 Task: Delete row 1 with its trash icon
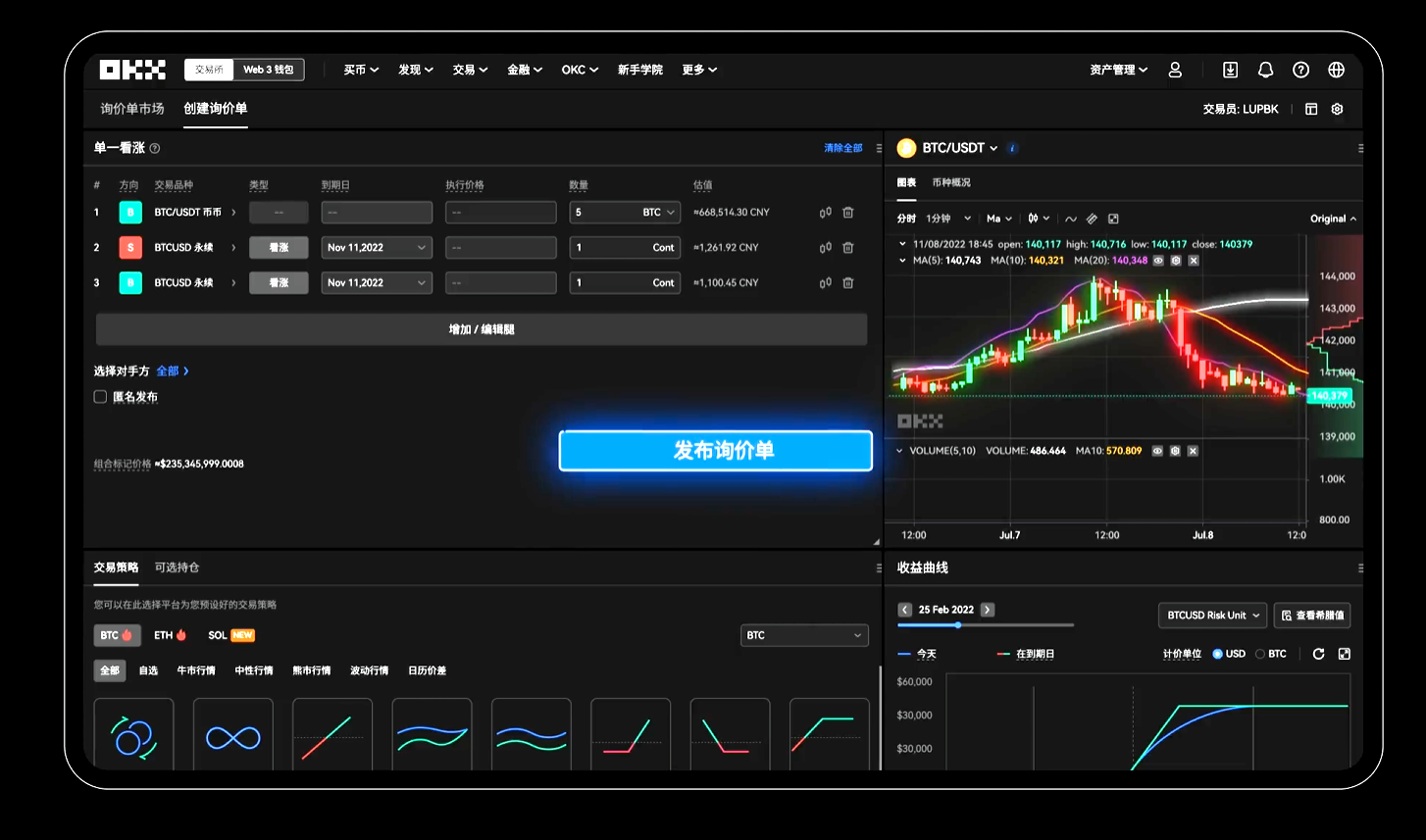pyautogui.click(x=848, y=212)
